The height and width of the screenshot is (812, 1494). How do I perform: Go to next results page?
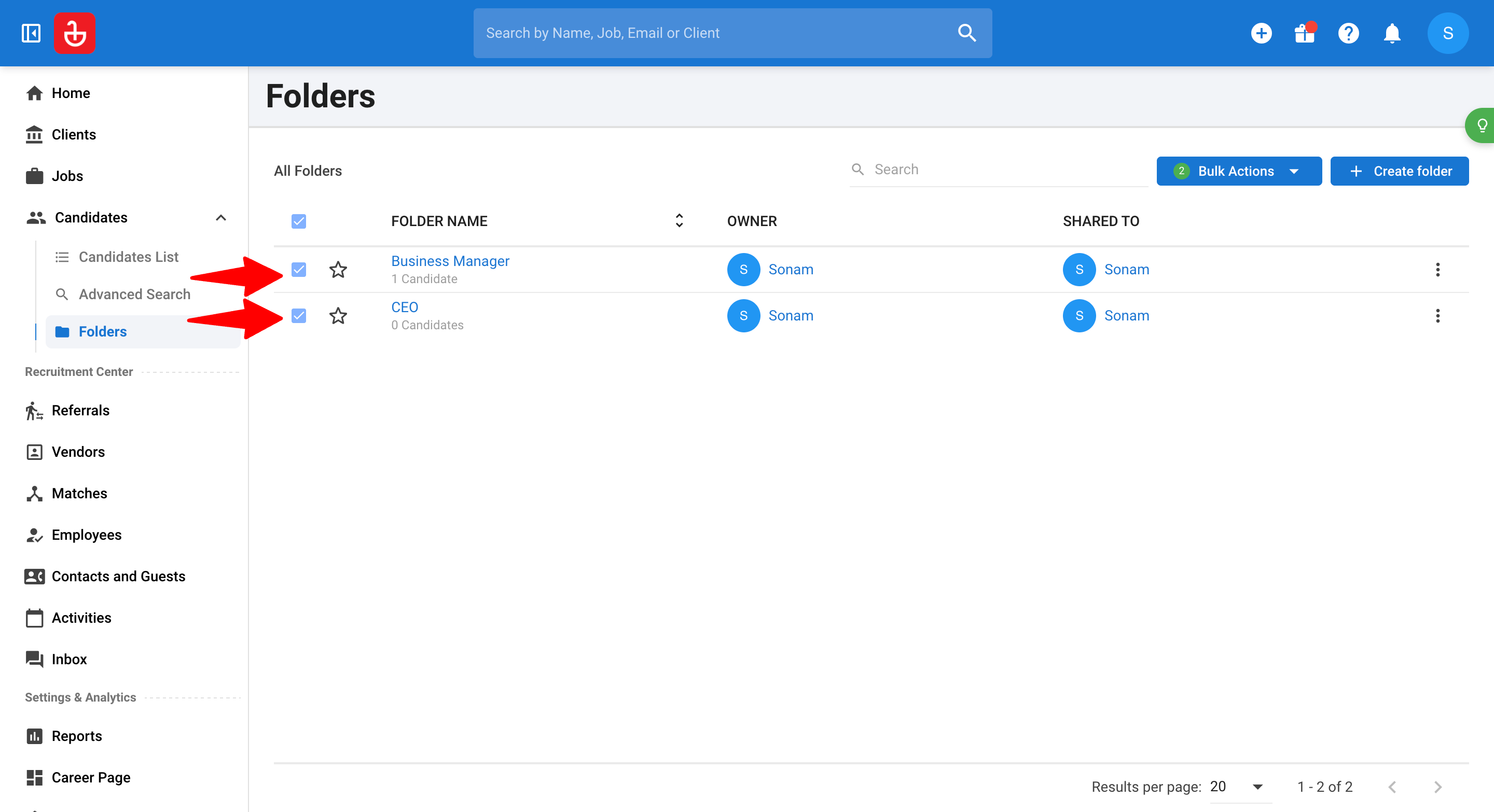point(1437,787)
